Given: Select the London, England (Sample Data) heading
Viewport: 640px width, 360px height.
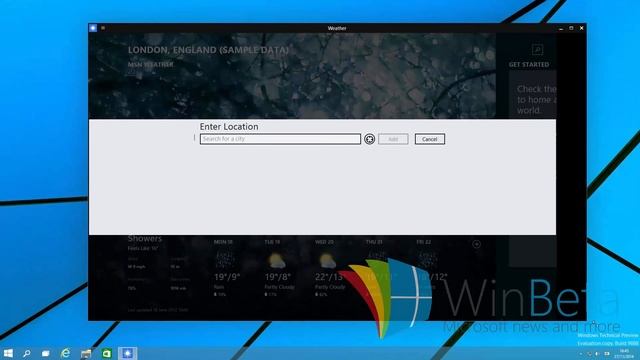Looking at the screenshot, I should click(x=208, y=50).
